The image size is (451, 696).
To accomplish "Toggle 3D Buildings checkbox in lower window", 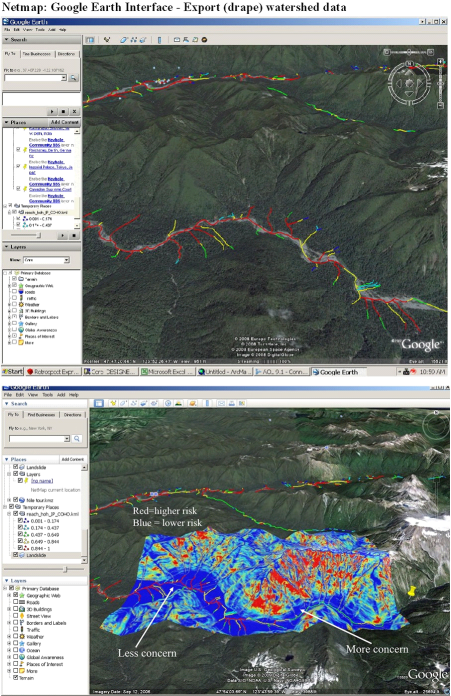I will [16, 609].
